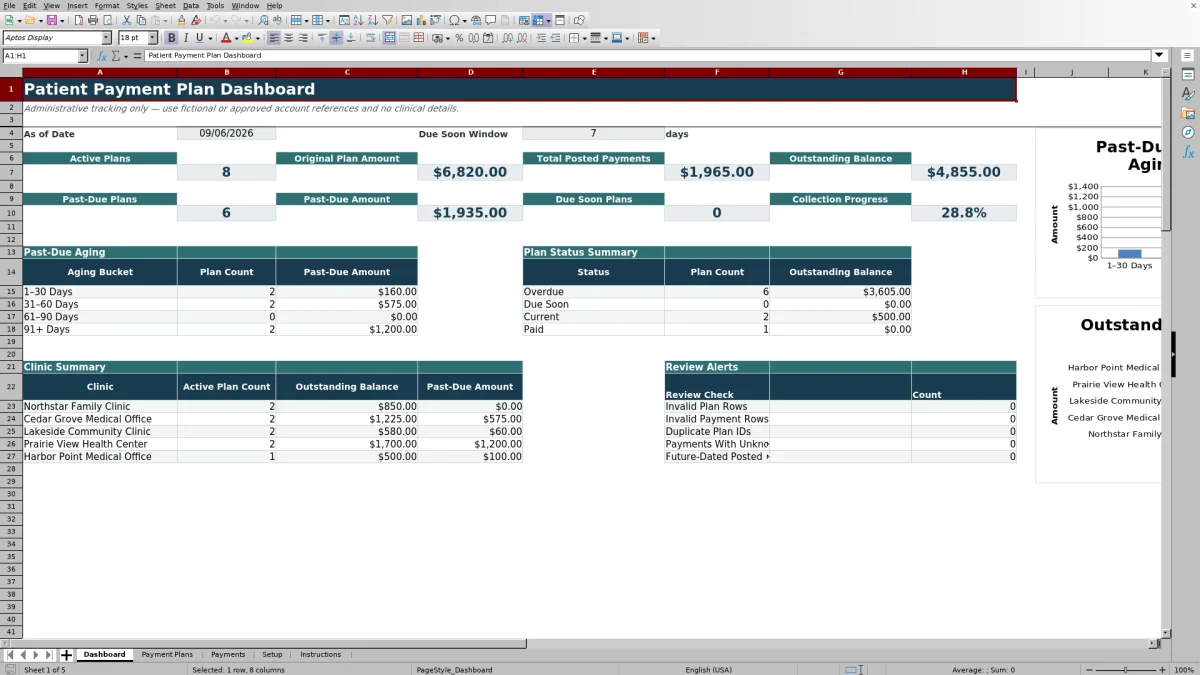
Task: Switch to the Payment Plans sheet tab
Action: (x=167, y=655)
